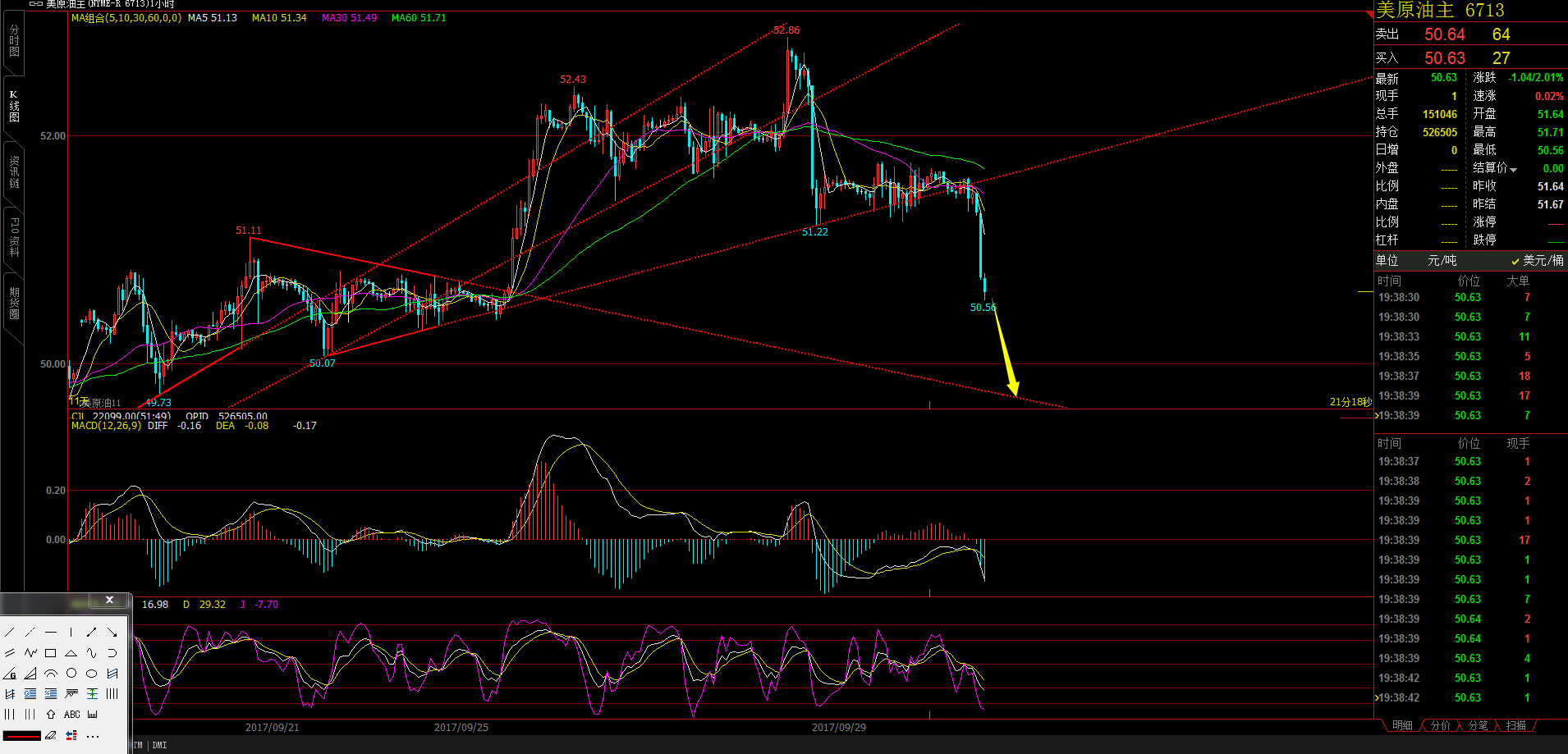1568x754 pixels.
Task: Open the 明细 tab at bottom right
Action: pyautogui.click(x=1402, y=726)
